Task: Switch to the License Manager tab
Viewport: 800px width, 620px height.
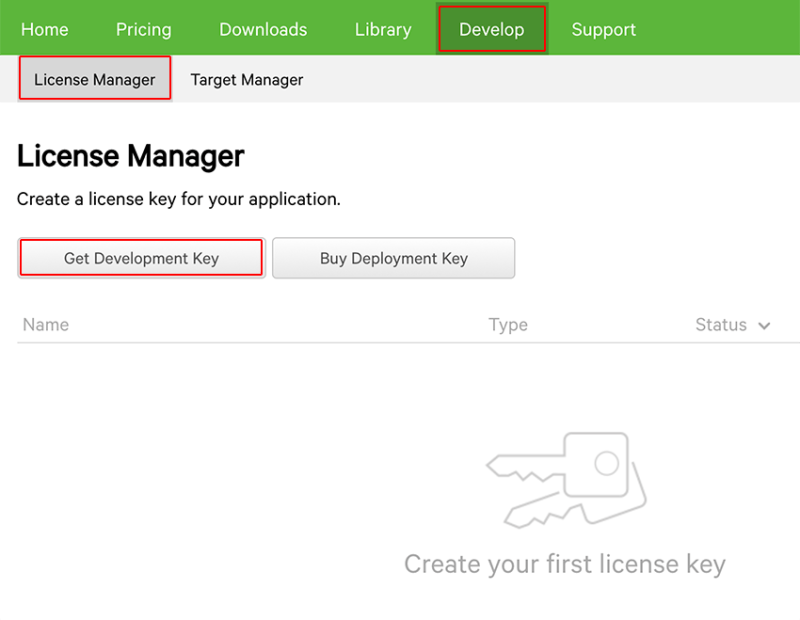Action: (95, 79)
